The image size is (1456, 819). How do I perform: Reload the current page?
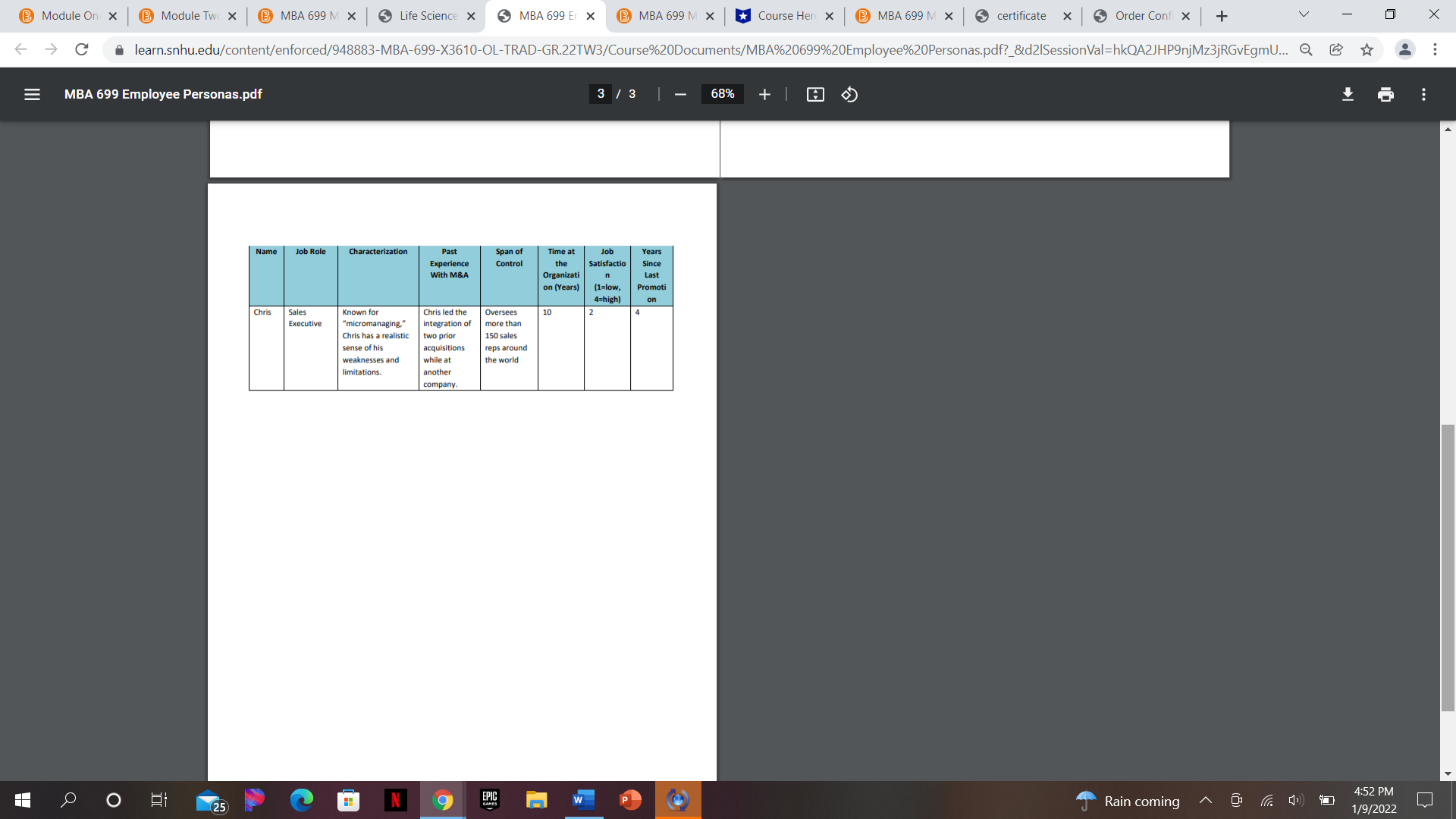[81, 49]
